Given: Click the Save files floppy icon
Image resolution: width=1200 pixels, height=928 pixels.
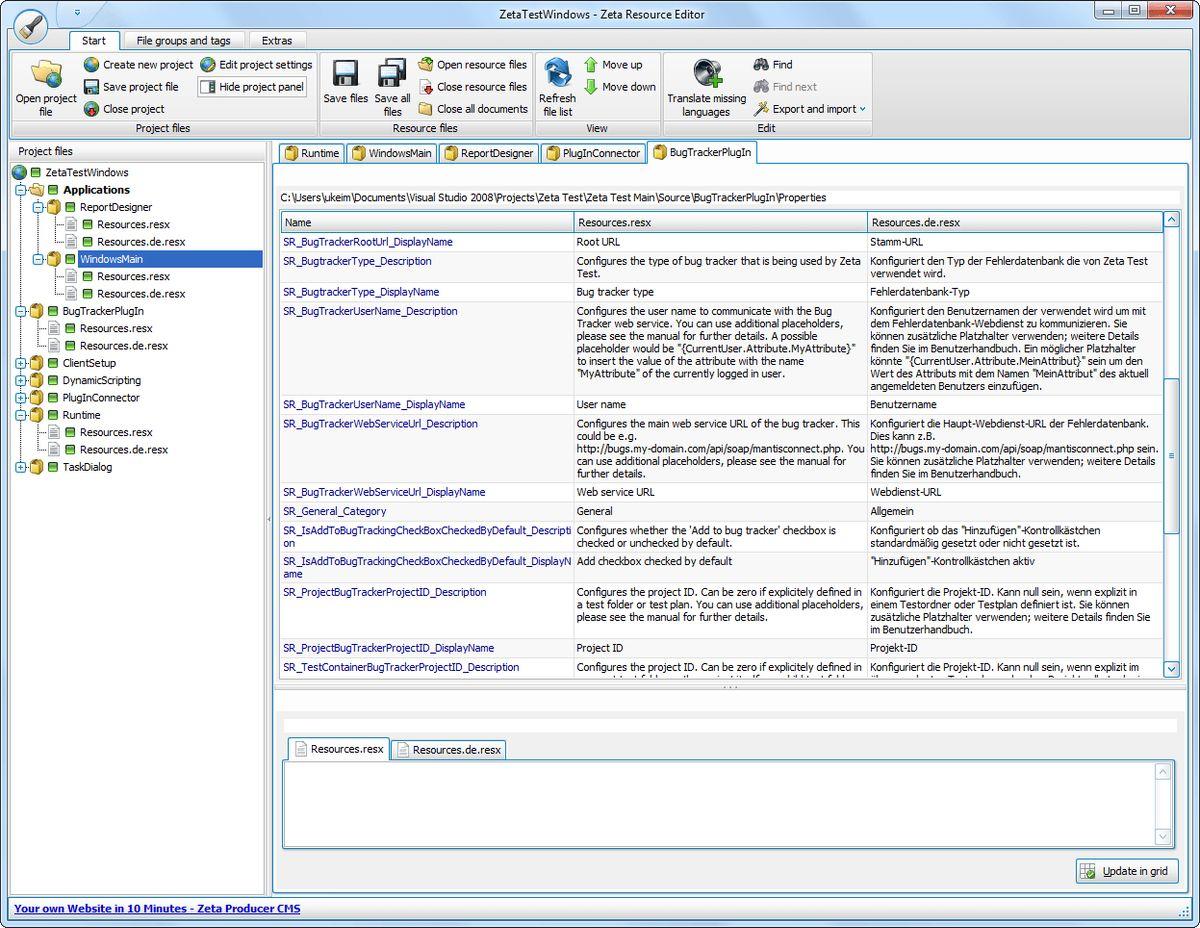Looking at the screenshot, I should (x=345, y=75).
